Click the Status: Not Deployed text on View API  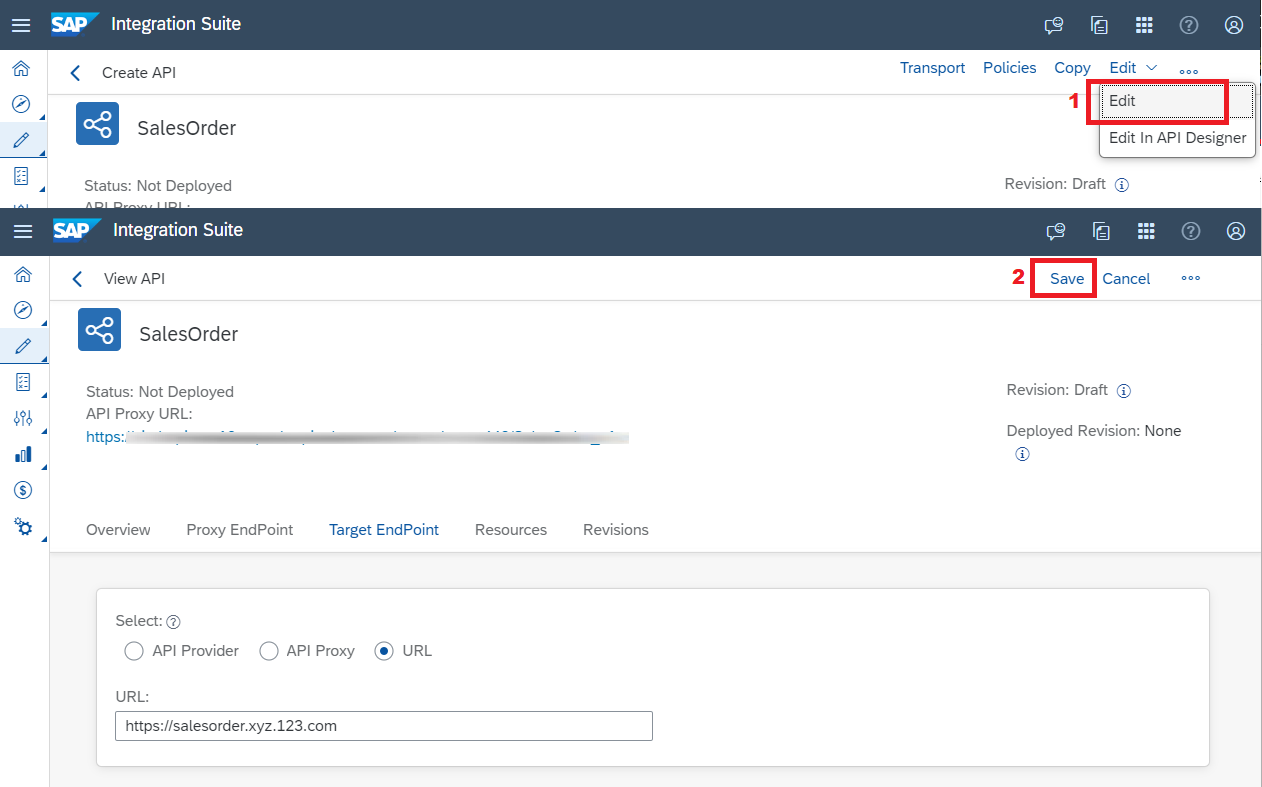coord(160,392)
